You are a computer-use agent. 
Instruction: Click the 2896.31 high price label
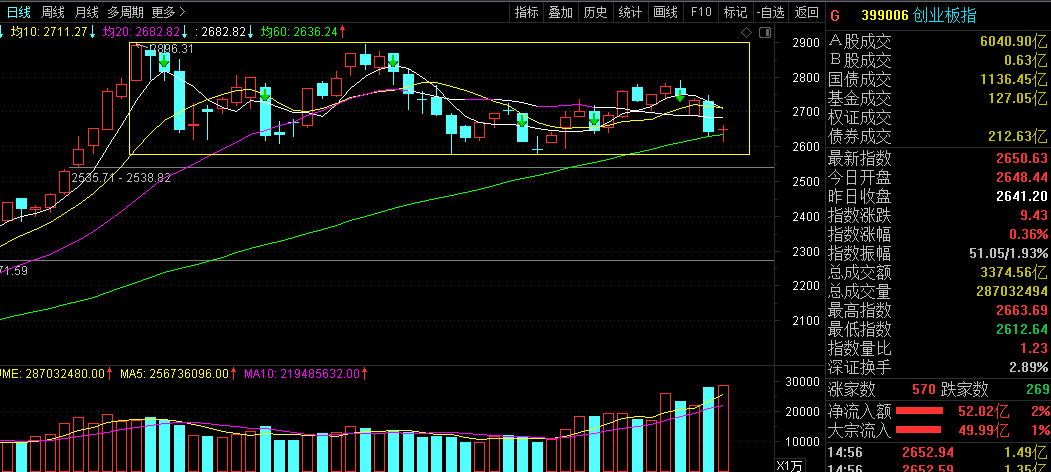[171, 49]
